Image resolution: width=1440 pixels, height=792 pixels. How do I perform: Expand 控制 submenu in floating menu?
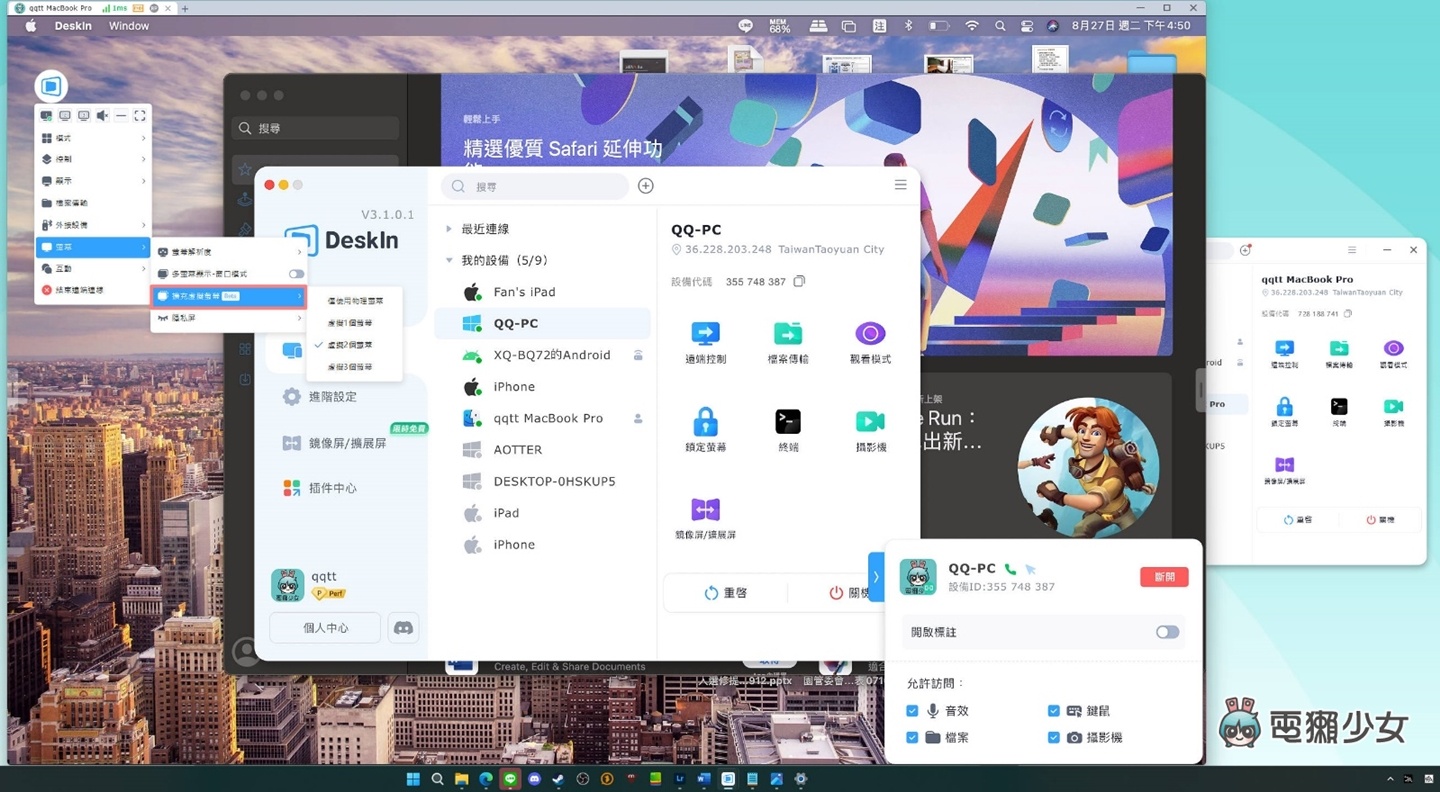tap(92, 159)
